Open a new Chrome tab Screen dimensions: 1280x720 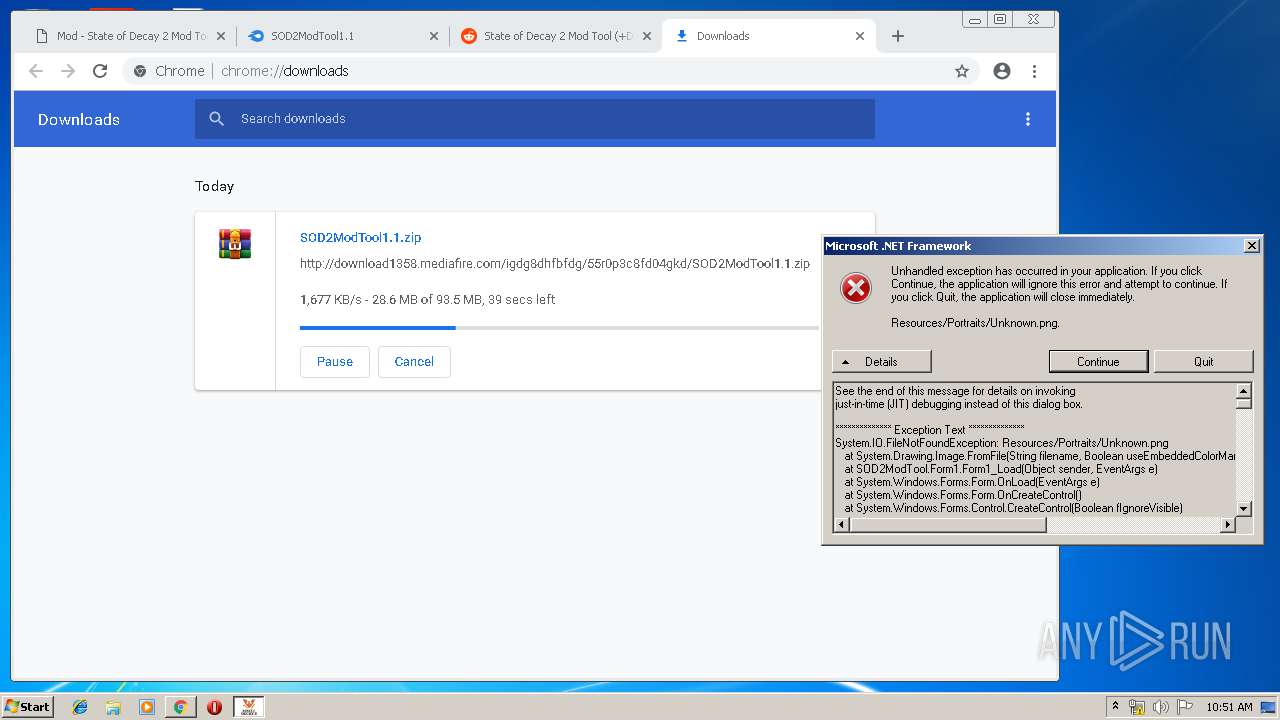[898, 36]
